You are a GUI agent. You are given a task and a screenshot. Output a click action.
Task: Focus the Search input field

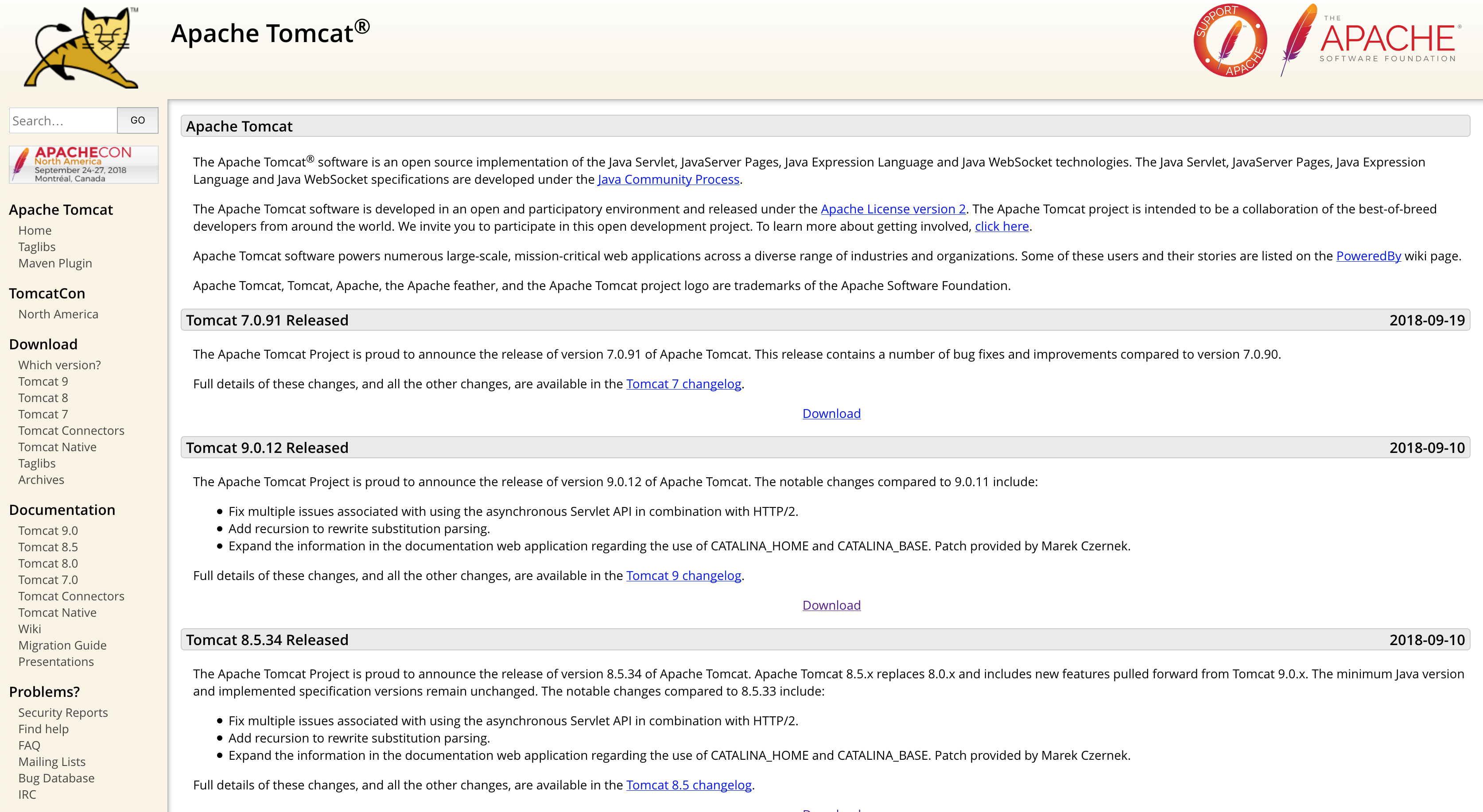pos(63,120)
